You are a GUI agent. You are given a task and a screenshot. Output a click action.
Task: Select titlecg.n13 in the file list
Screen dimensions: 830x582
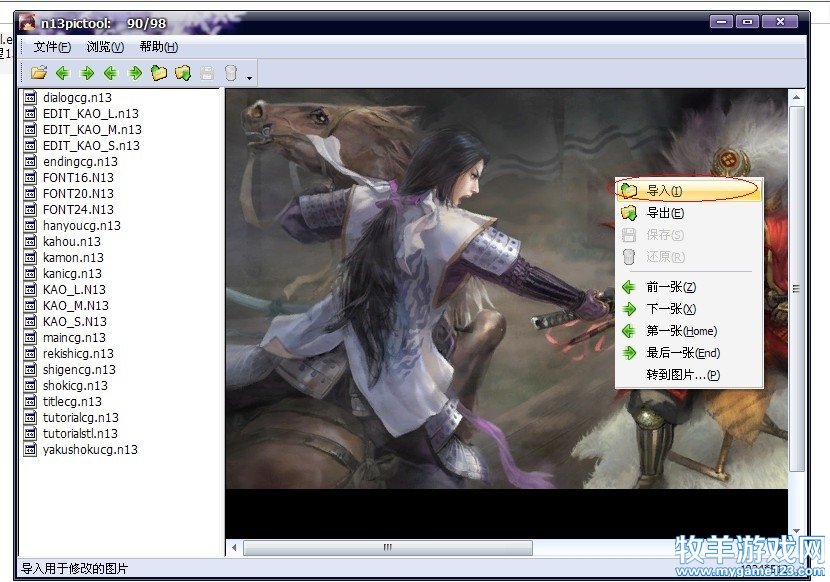[x=72, y=401]
